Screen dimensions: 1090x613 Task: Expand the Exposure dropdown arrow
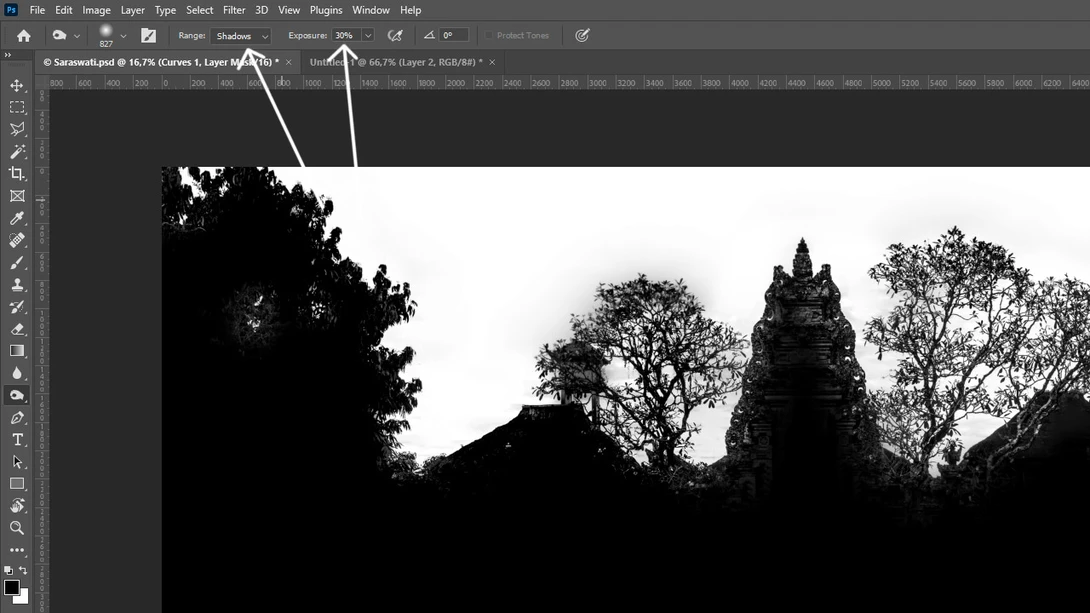pyautogui.click(x=367, y=35)
